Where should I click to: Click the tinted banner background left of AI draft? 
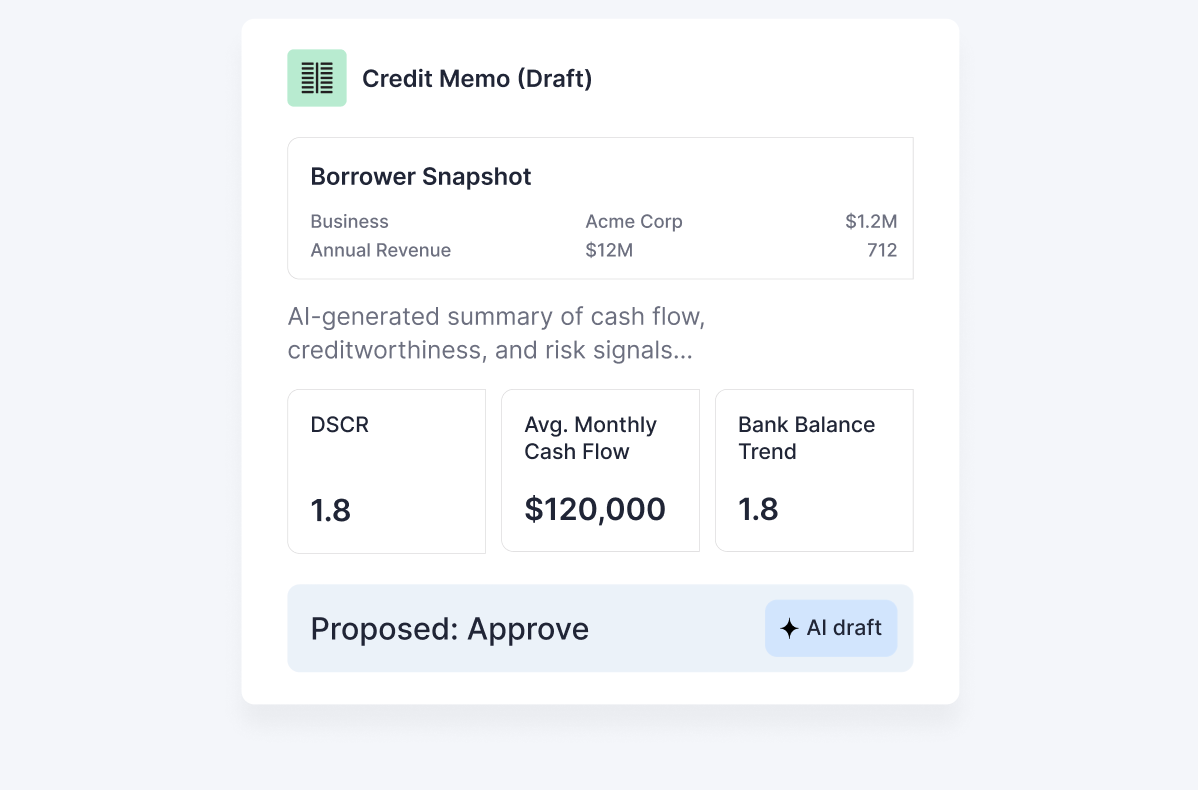pos(680,629)
